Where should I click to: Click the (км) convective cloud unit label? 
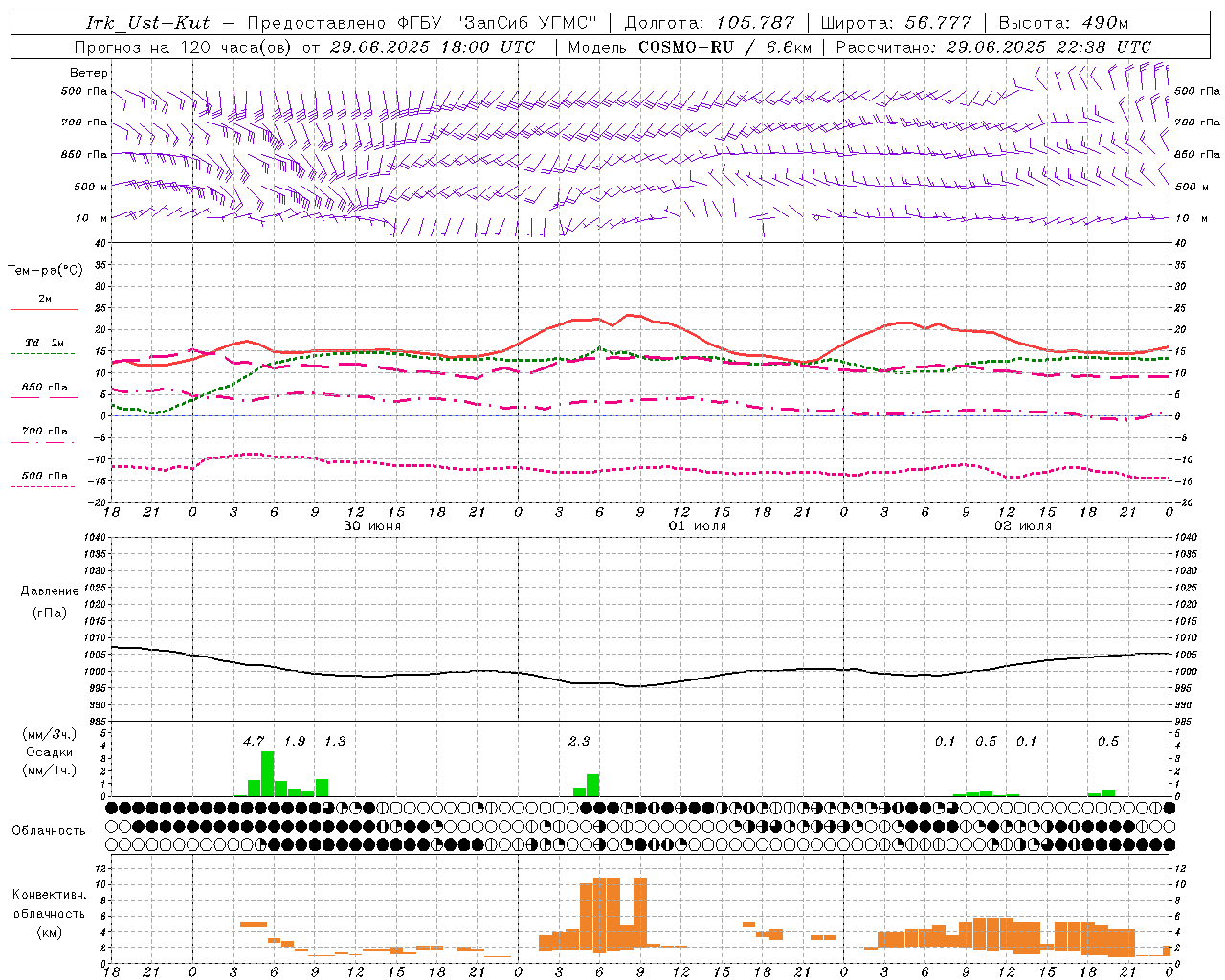pyautogui.click(x=49, y=932)
